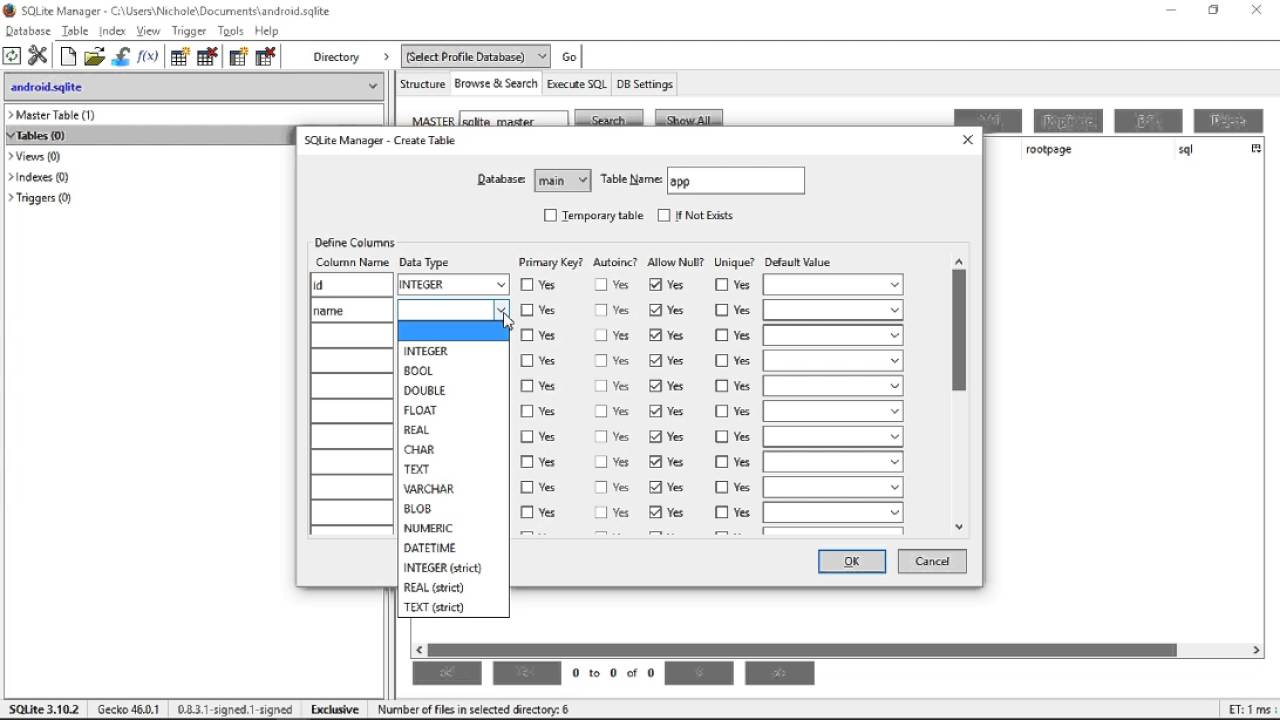
Task: Open the Select Profile Database dropdown
Action: [476, 57]
